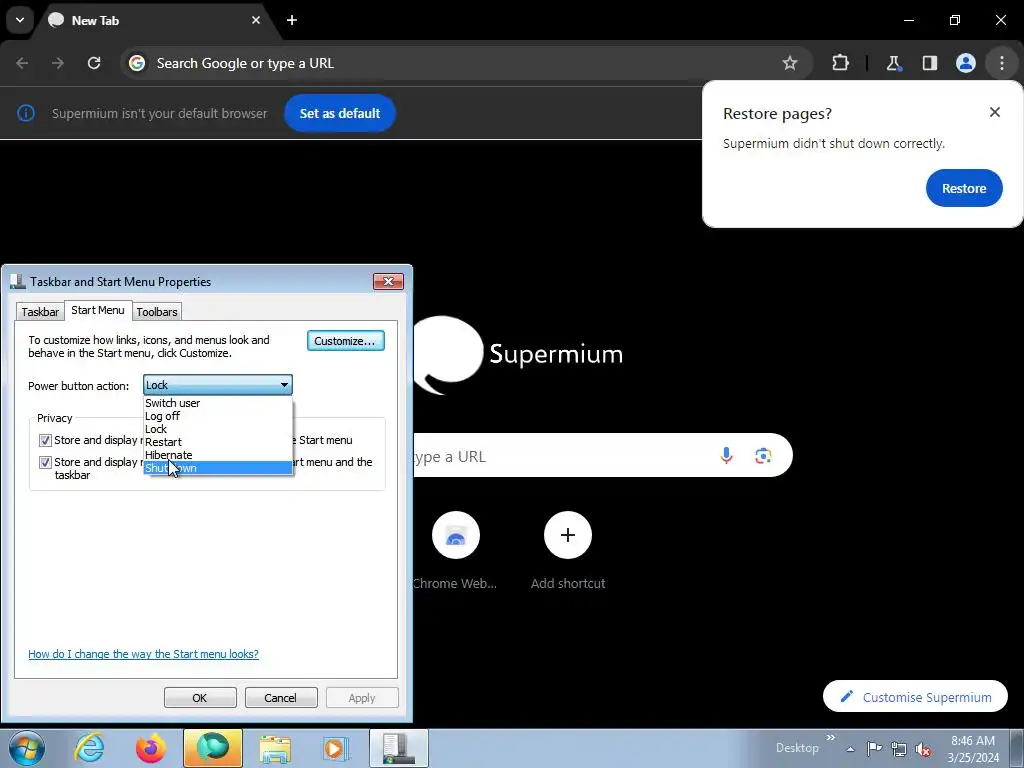Open the Action Center flag icon
The height and width of the screenshot is (768, 1024).
click(x=874, y=749)
